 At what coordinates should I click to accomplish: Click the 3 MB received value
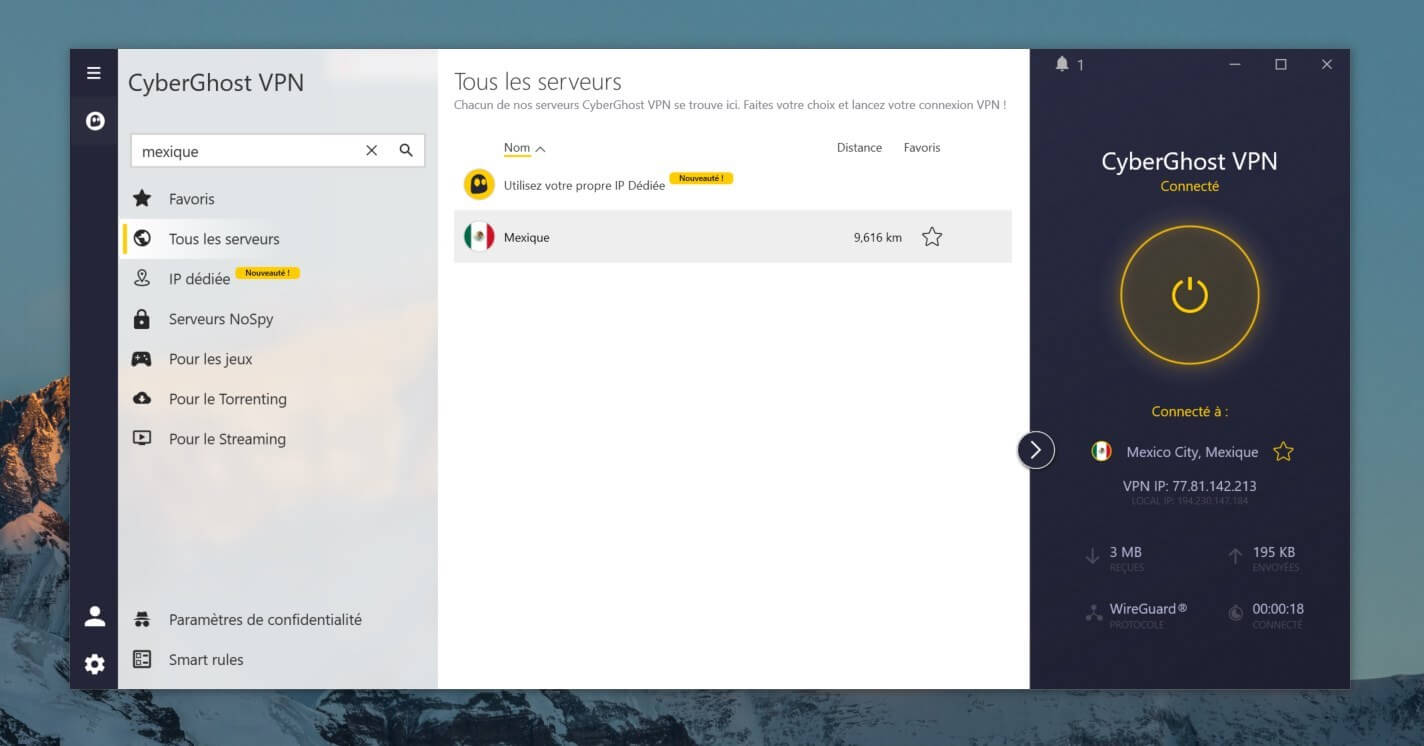tap(1125, 552)
